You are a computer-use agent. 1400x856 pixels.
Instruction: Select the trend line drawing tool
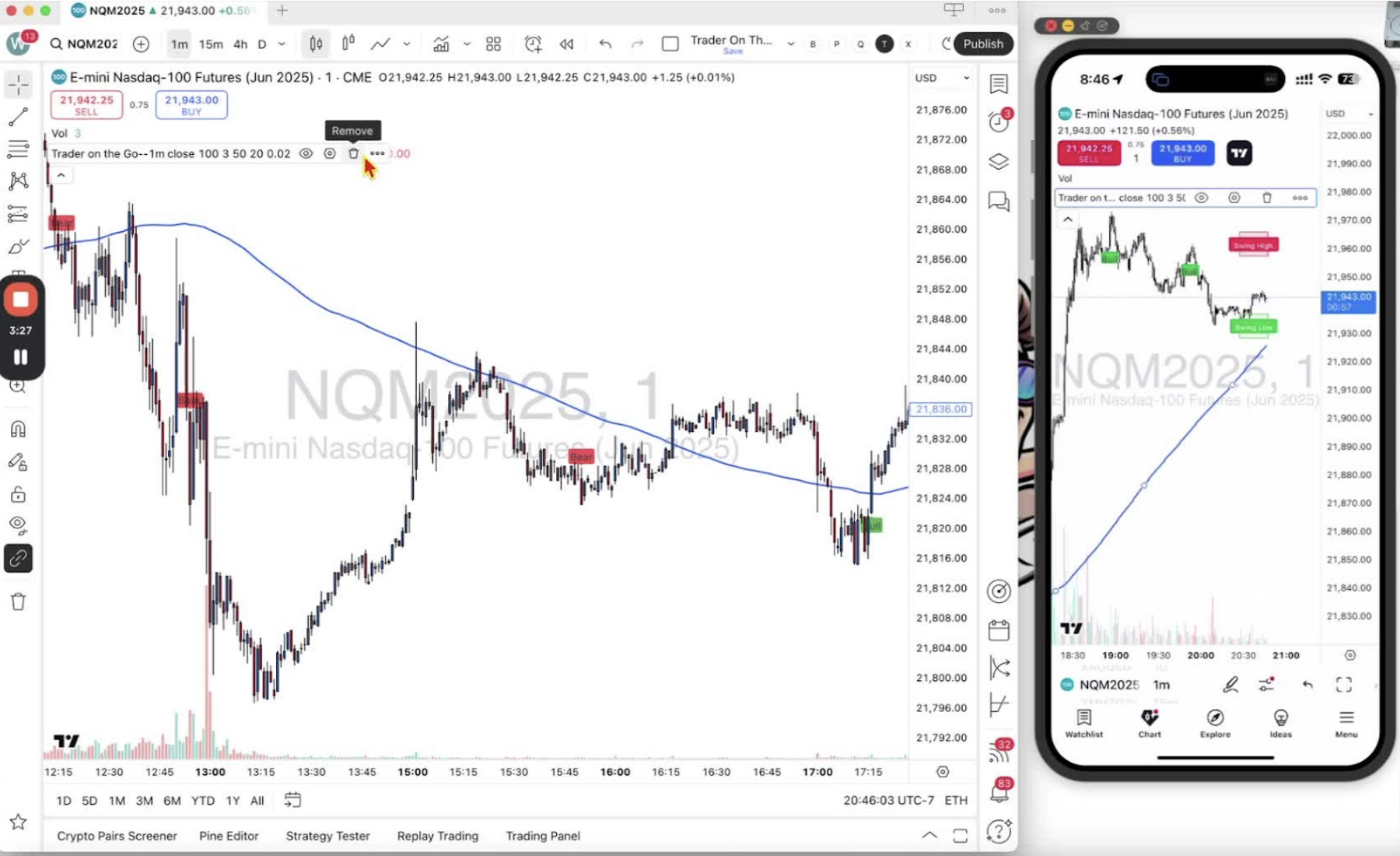coord(19,117)
